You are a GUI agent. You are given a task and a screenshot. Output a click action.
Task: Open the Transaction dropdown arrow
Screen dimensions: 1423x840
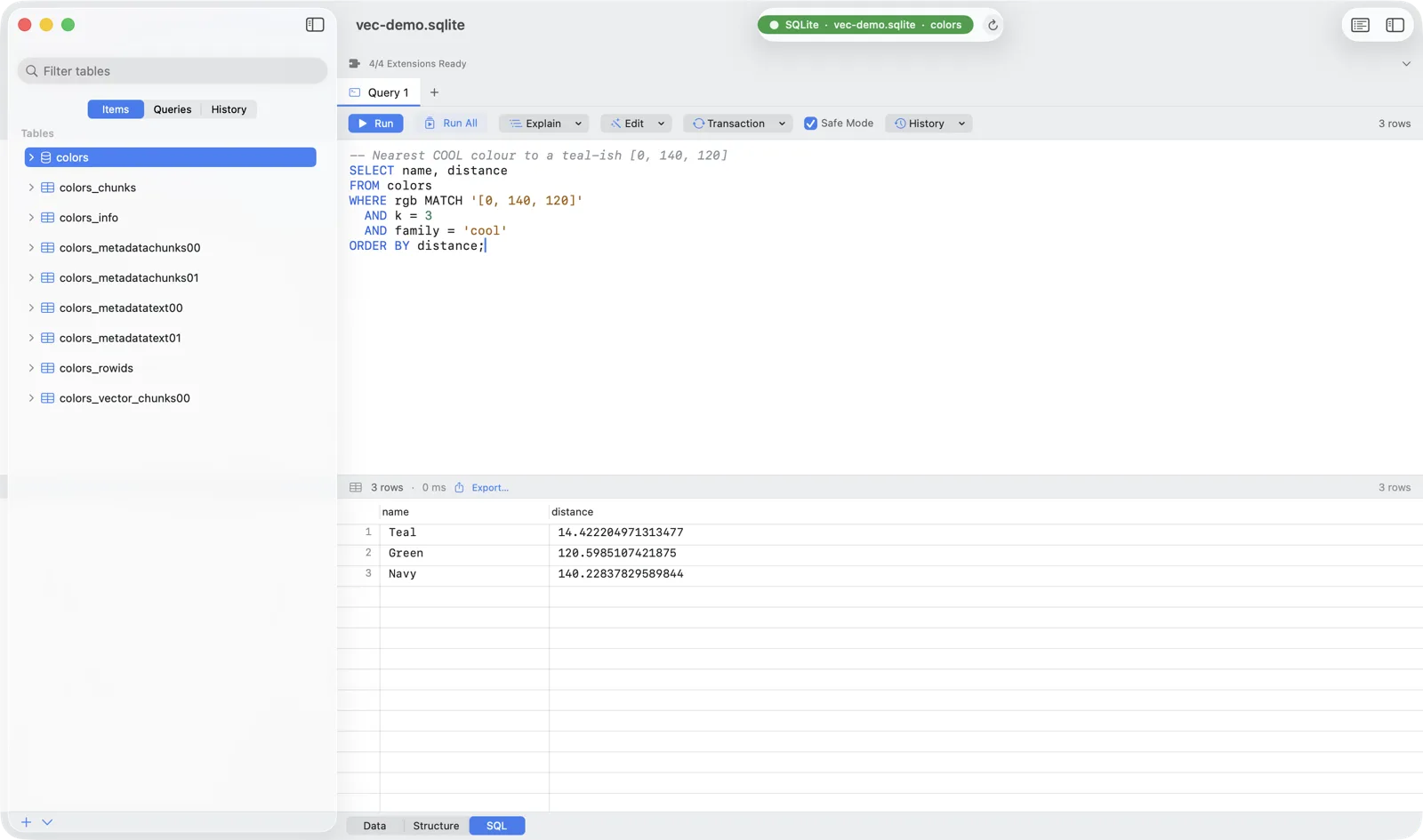pyautogui.click(x=782, y=124)
